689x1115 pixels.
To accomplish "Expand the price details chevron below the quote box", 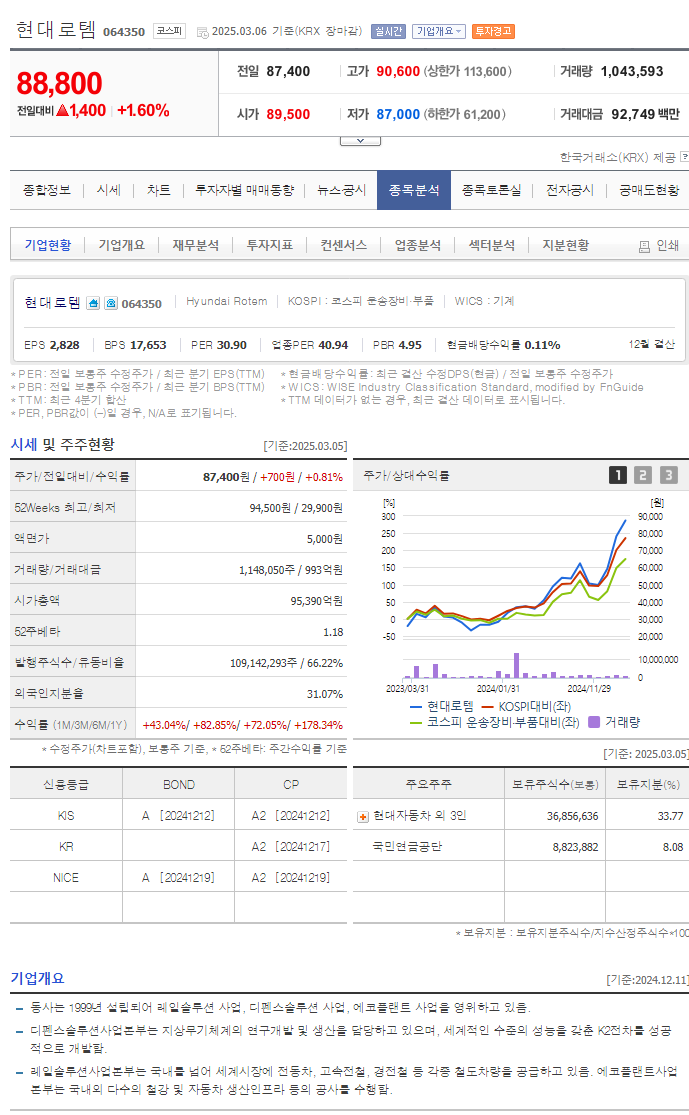I will click(360, 141).
